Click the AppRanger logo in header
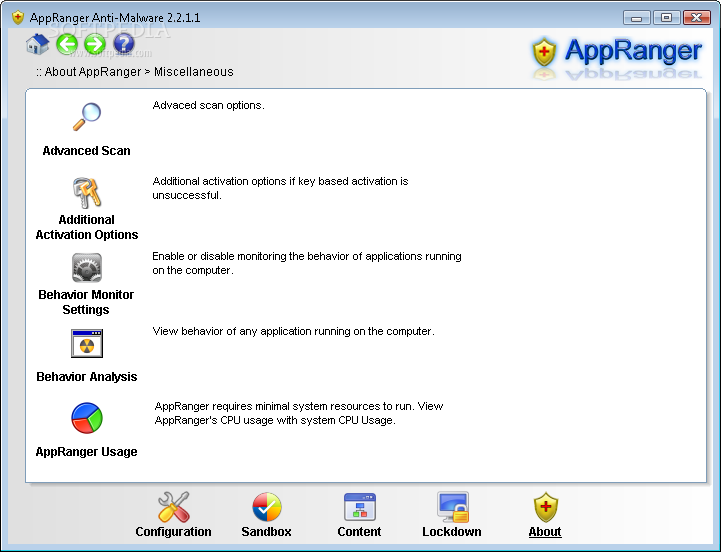This screenshot has height=552, width=721. (617, 52)
